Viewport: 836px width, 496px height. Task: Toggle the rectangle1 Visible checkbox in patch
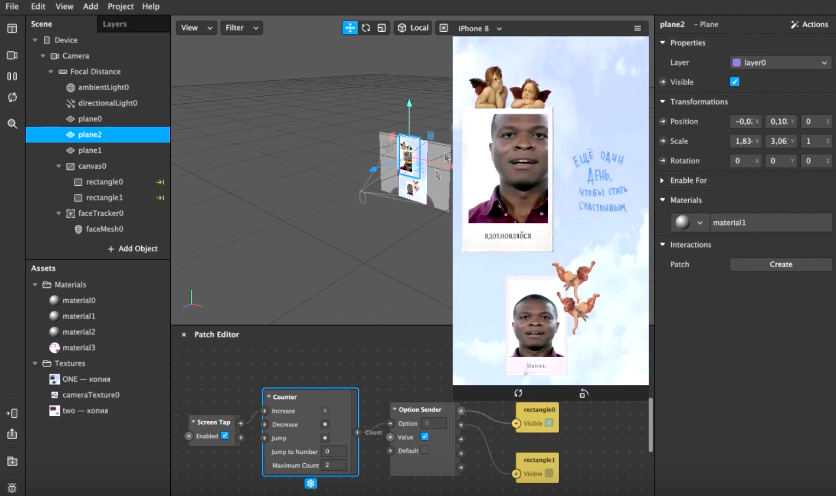549,473
